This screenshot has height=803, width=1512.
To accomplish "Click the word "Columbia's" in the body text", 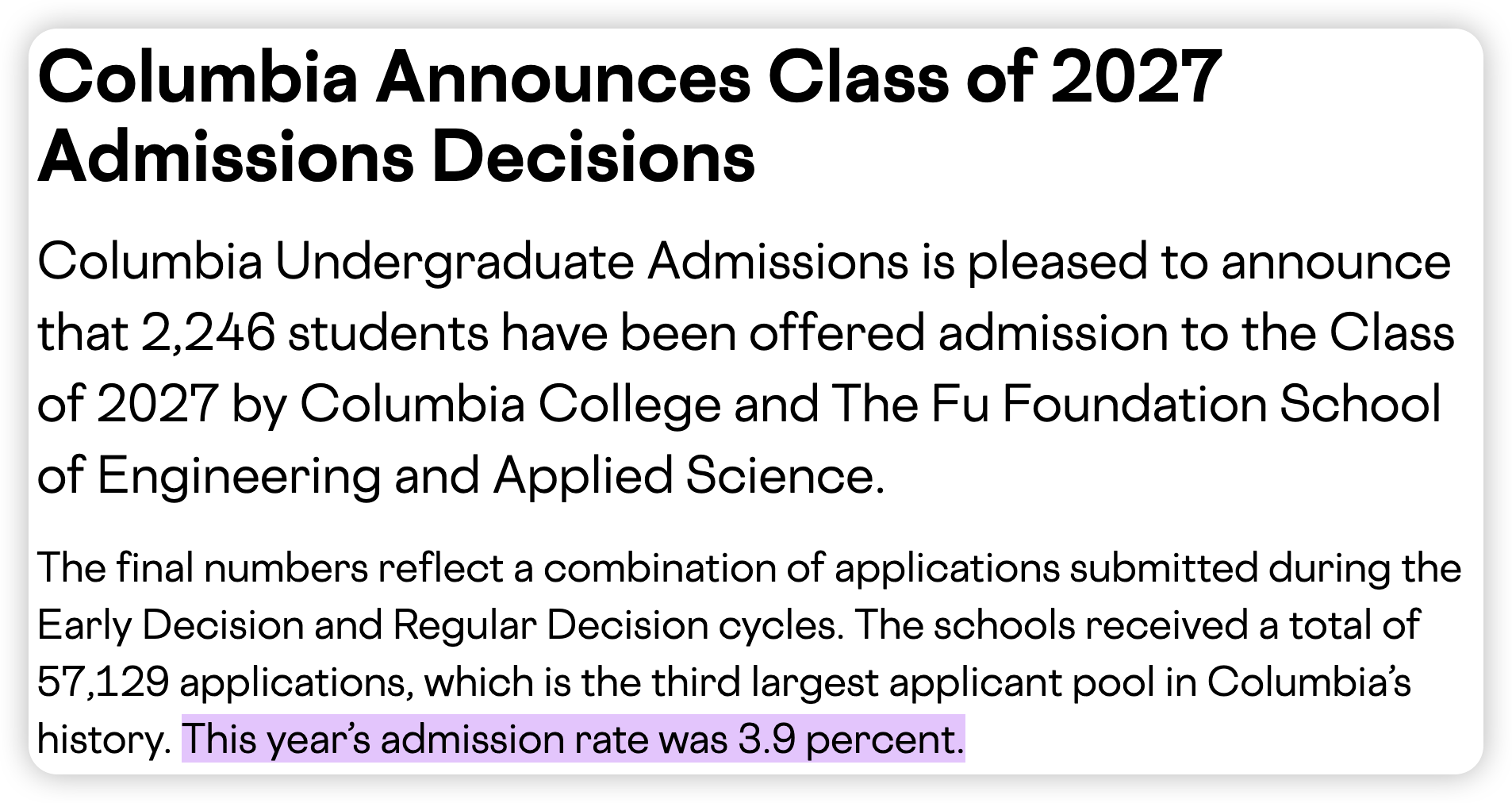I will point(1309,682).
